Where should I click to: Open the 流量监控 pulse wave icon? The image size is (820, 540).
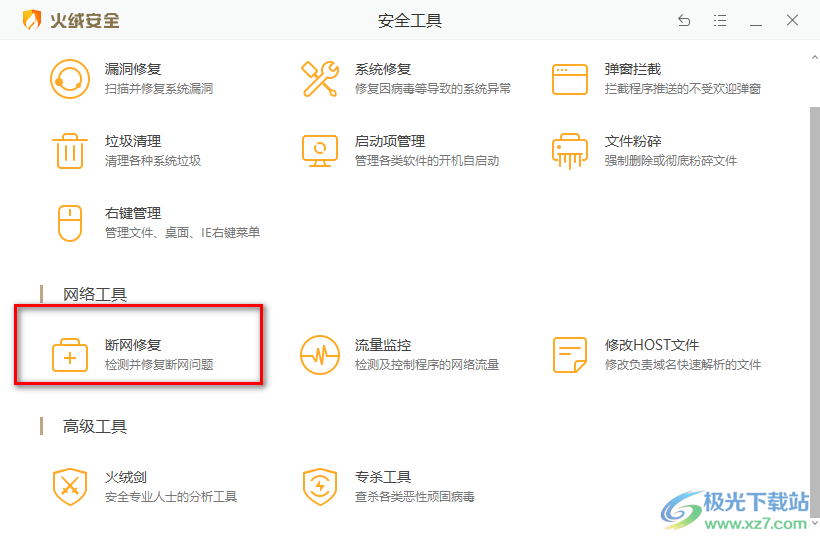(320, 355)
